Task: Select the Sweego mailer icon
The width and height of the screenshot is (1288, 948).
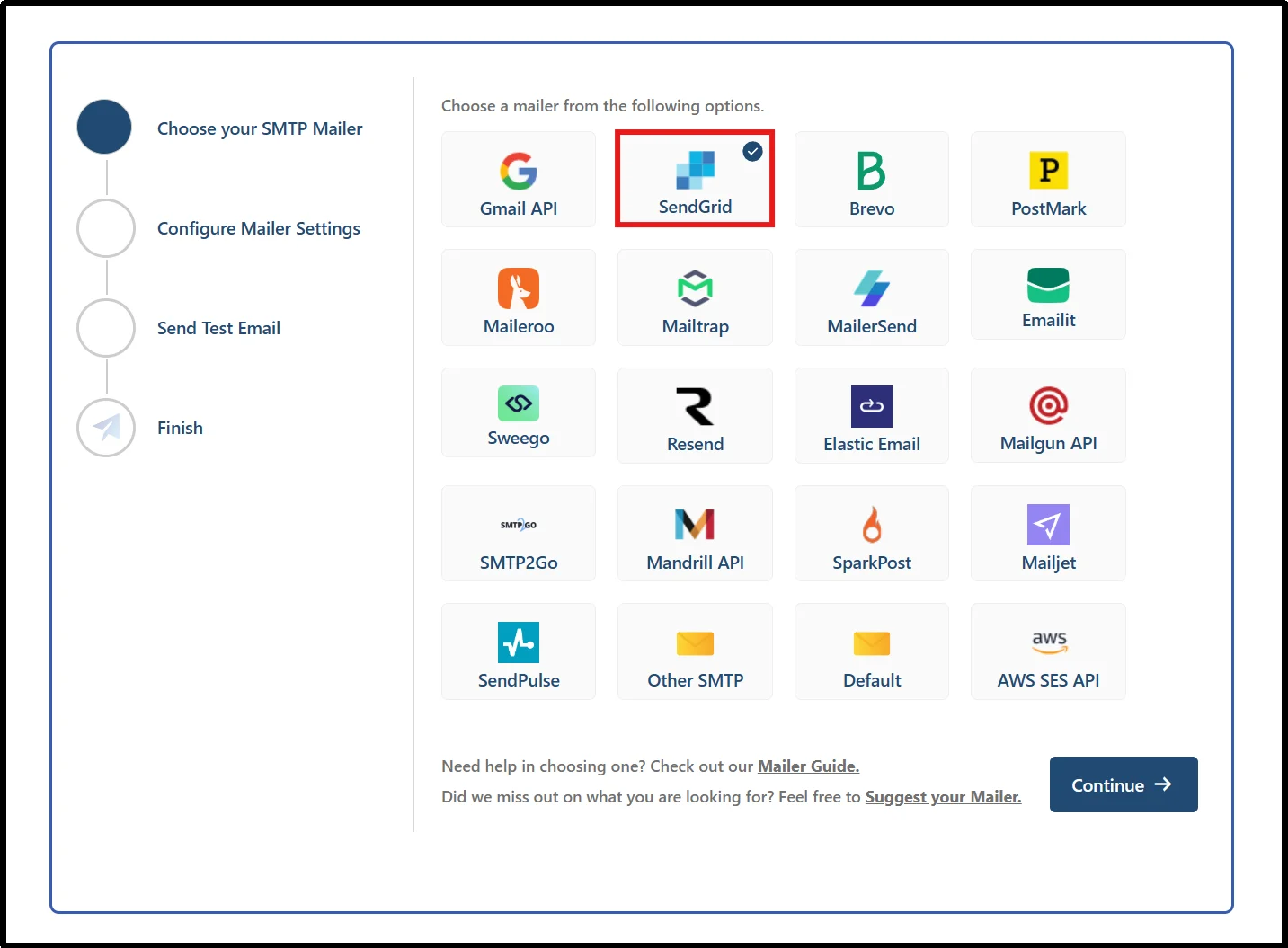Action: [519, 403]
